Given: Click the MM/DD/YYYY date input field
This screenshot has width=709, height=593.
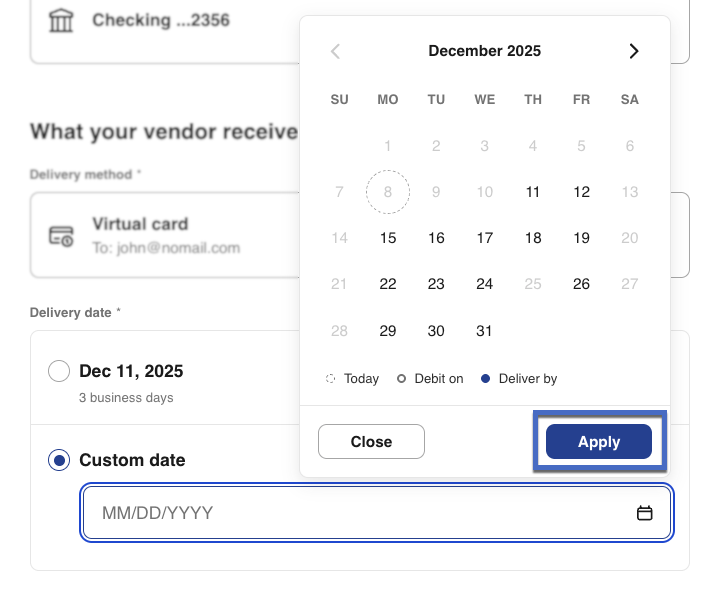Looking at the screenshot, I should 360,513.
